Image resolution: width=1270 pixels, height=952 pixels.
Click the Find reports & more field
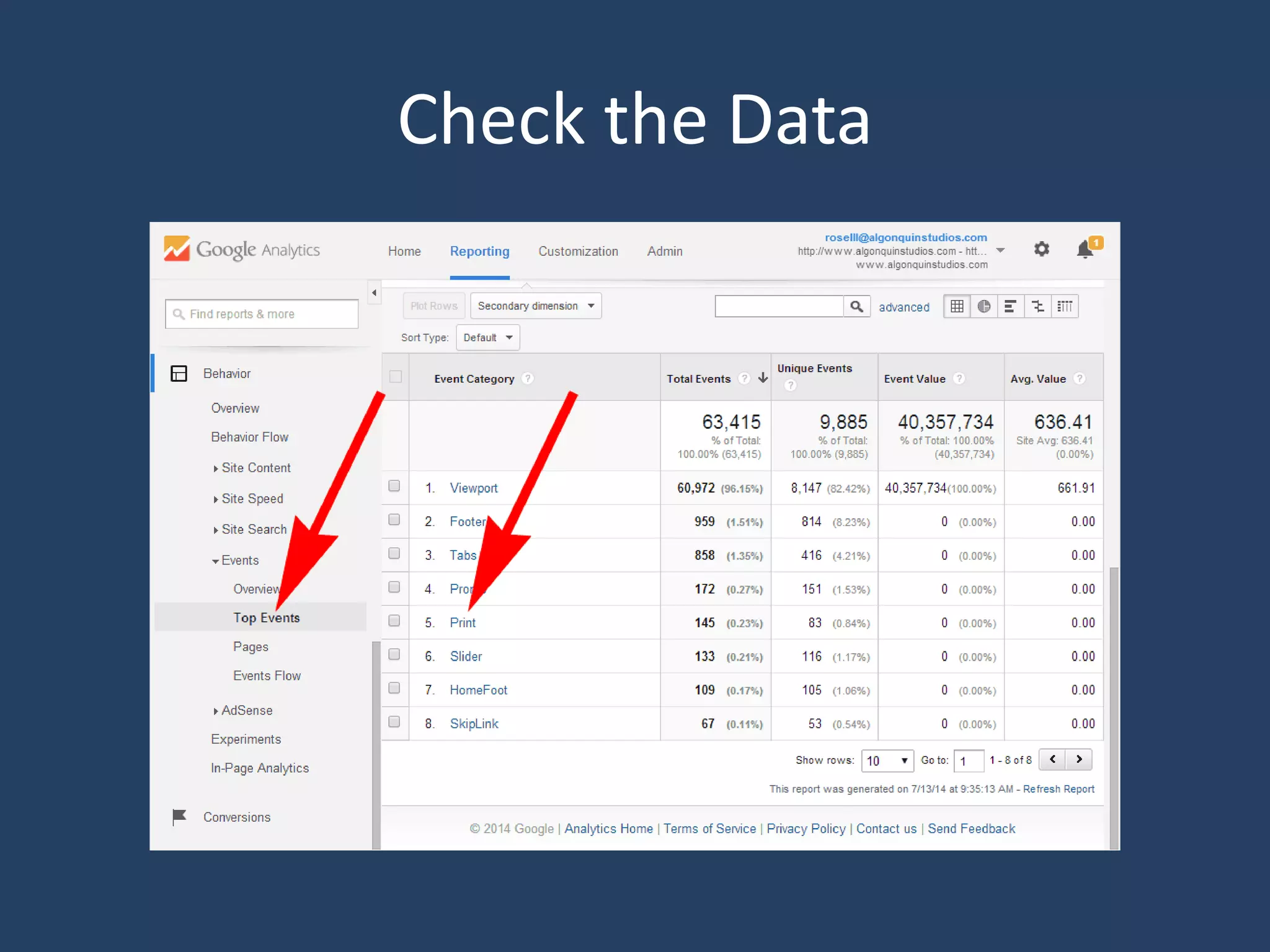pos(262,314)
